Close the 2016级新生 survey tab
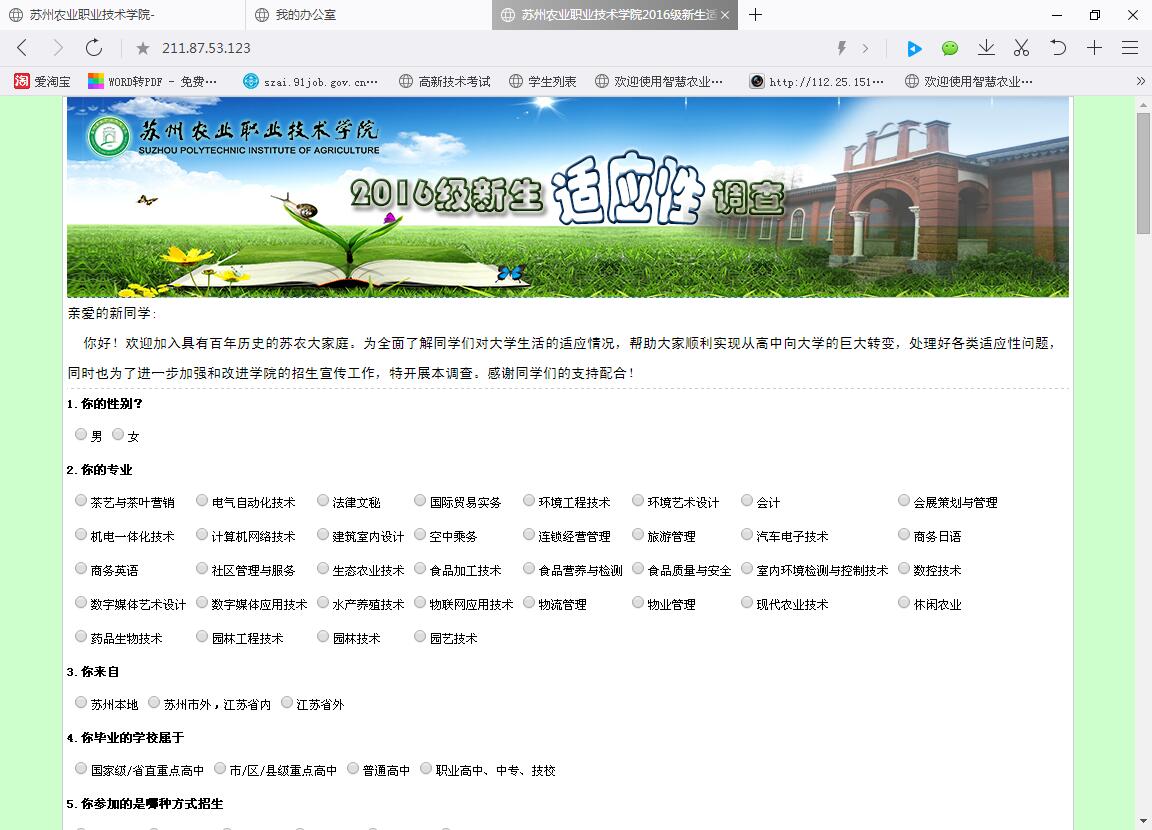The image size is (1152, 830). (725, 15)
